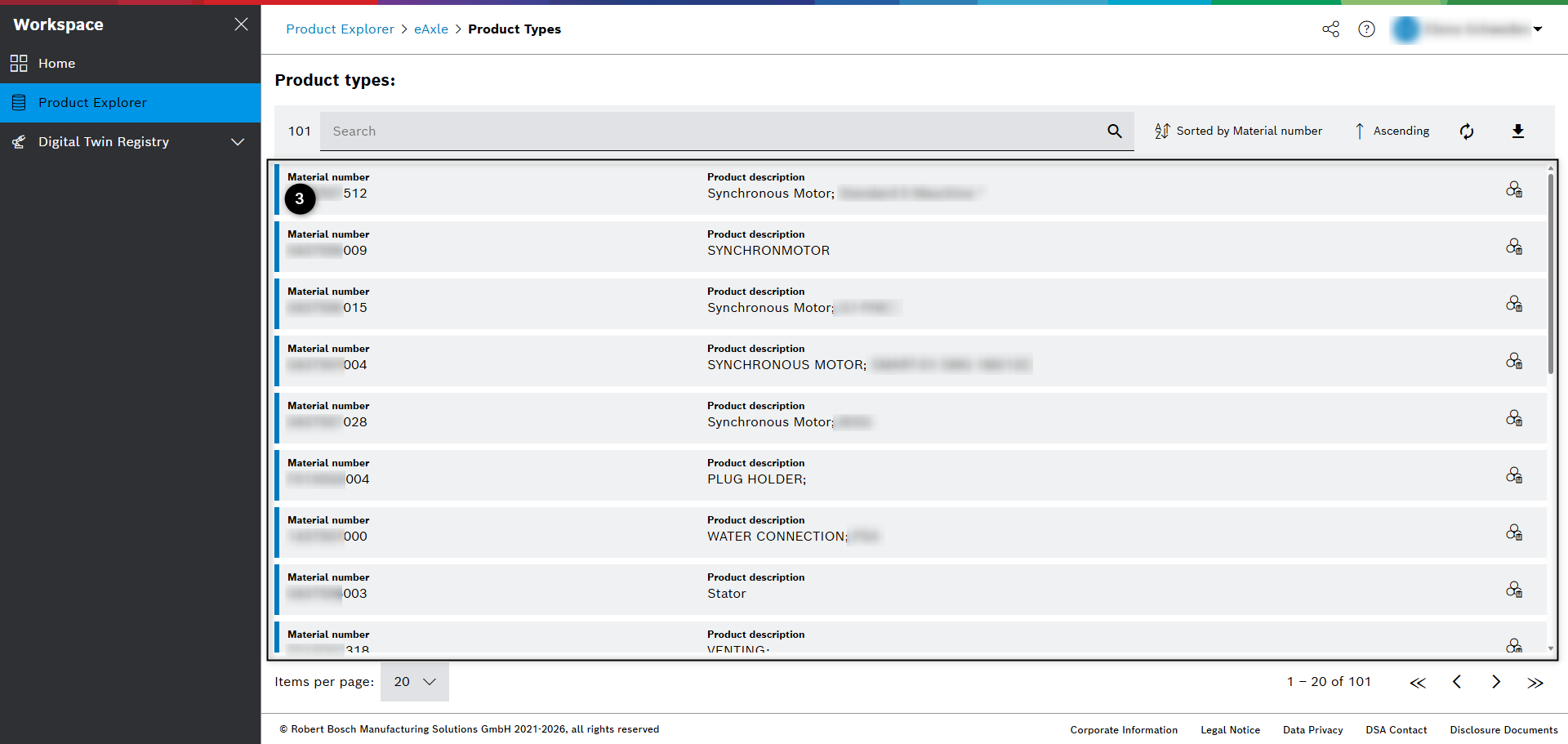The image size is (1568, 744).
Task: Jump to last page of results
Action: (x=1535, y=683)
